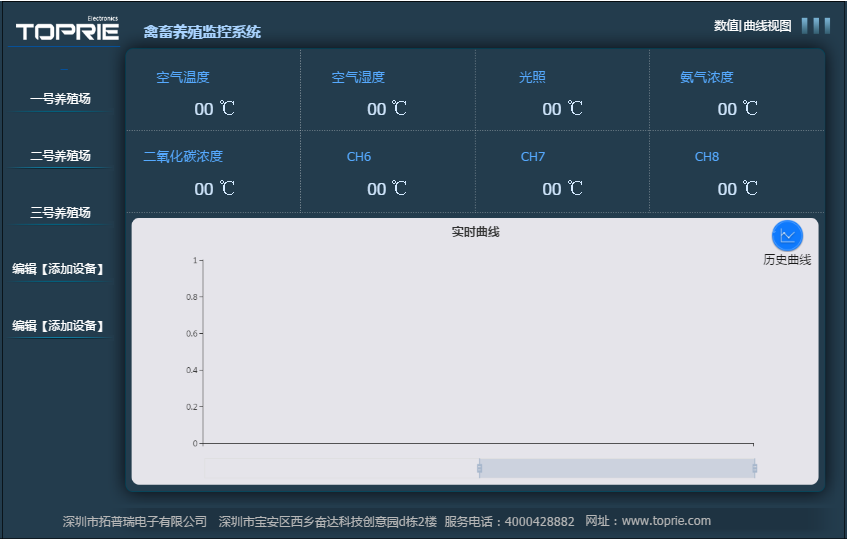Click the 光照 sensor panel
The width and height of the screenshot is (847, 541).
562,92
